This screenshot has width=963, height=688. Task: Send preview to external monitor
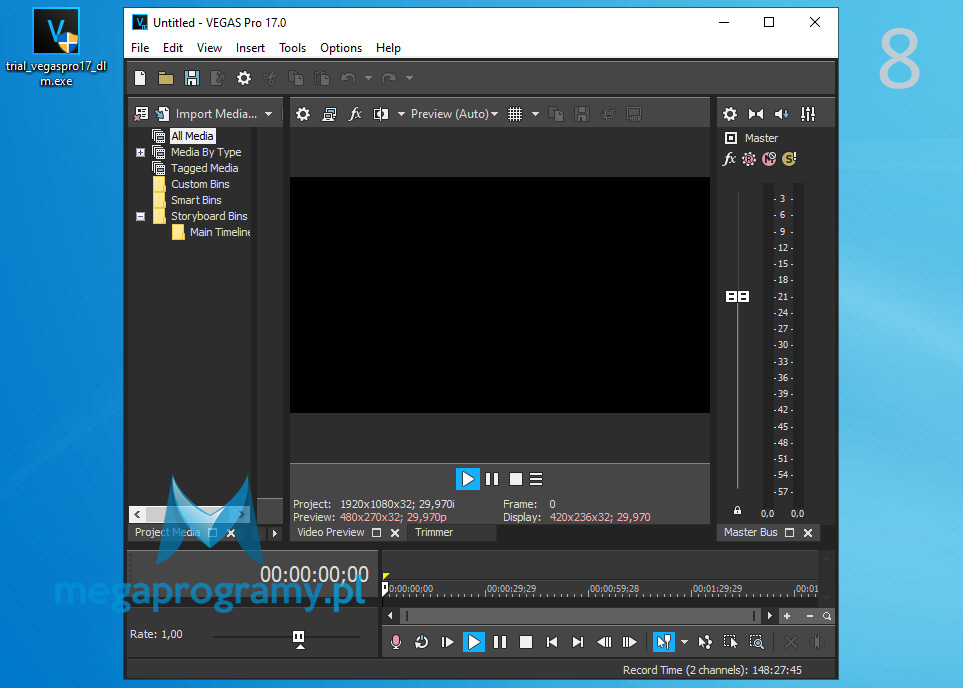click(329, 114)
